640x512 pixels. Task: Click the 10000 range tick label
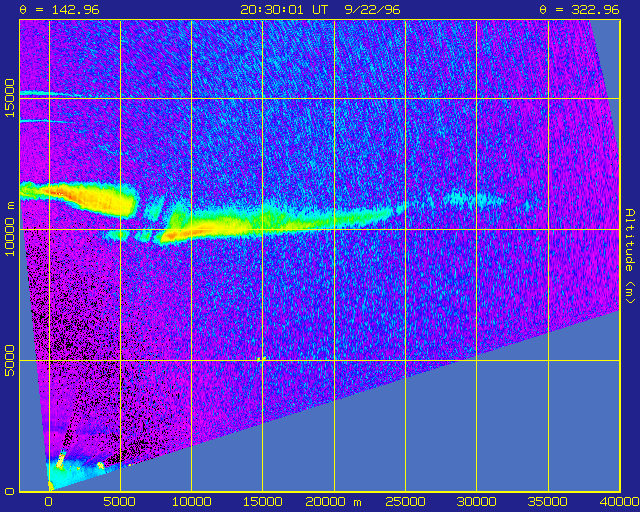point(191,502)
